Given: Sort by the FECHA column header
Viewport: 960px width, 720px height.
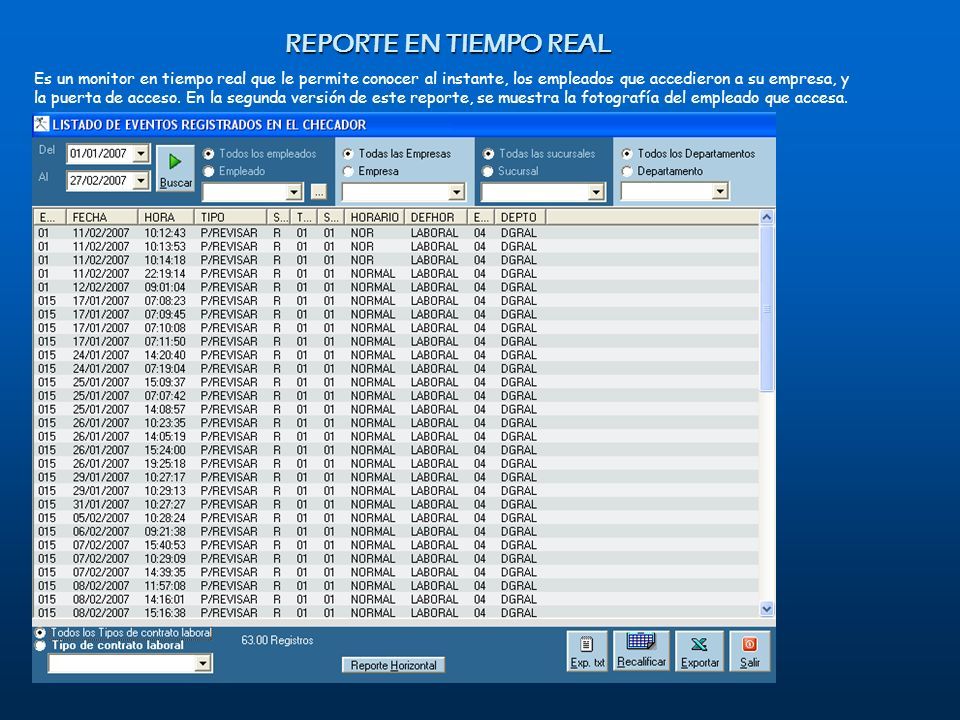Looking at the screenshot, I should pos(102,217).
